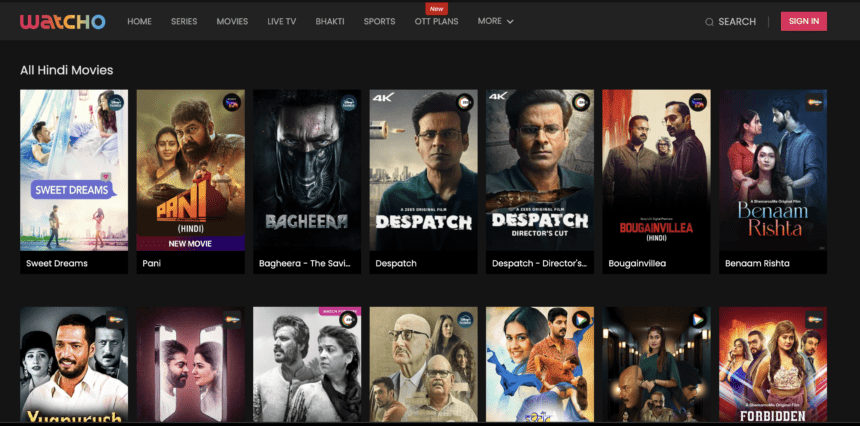
Task: Open Bagheera - The Savi... title link
Action: pos(305,263)
